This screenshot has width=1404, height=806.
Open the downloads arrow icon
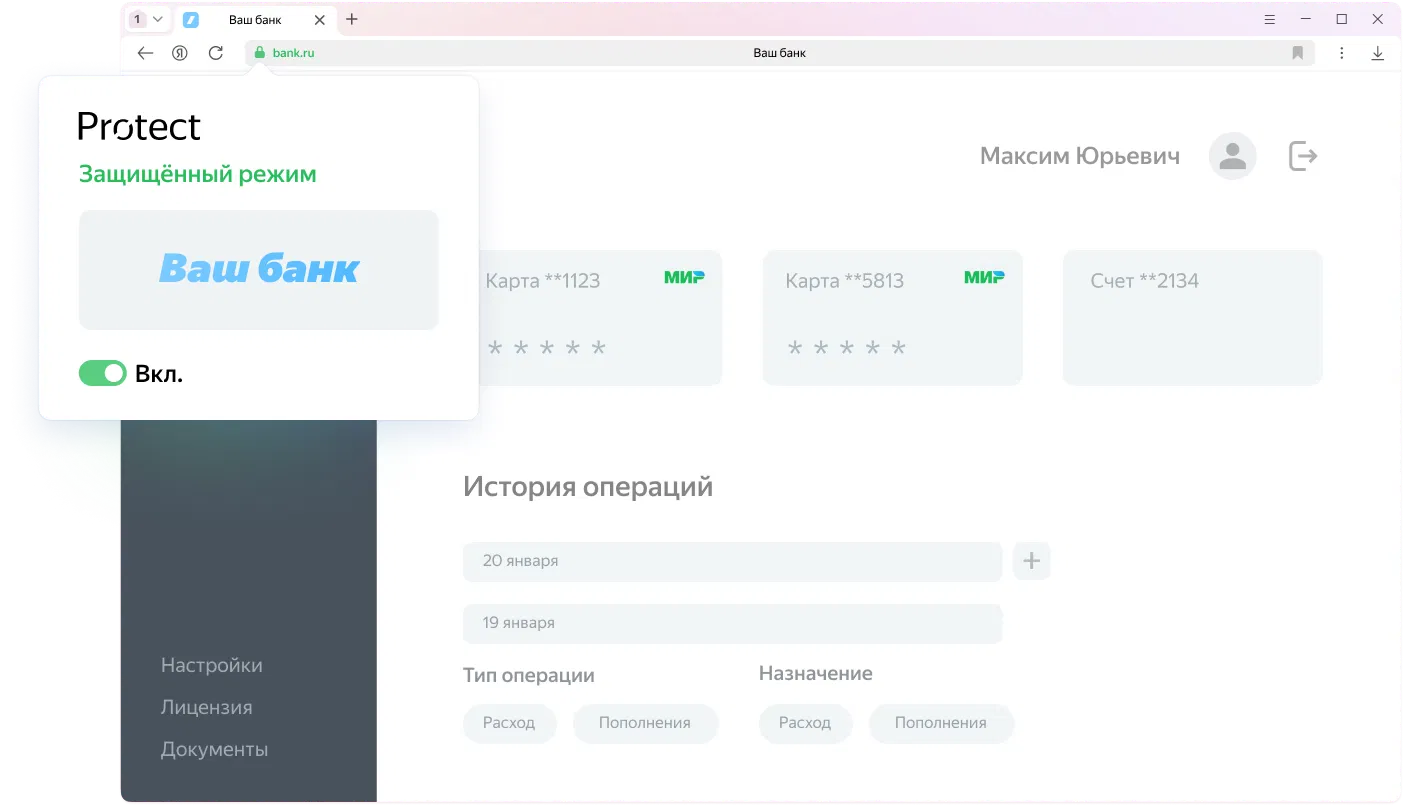1377,53
